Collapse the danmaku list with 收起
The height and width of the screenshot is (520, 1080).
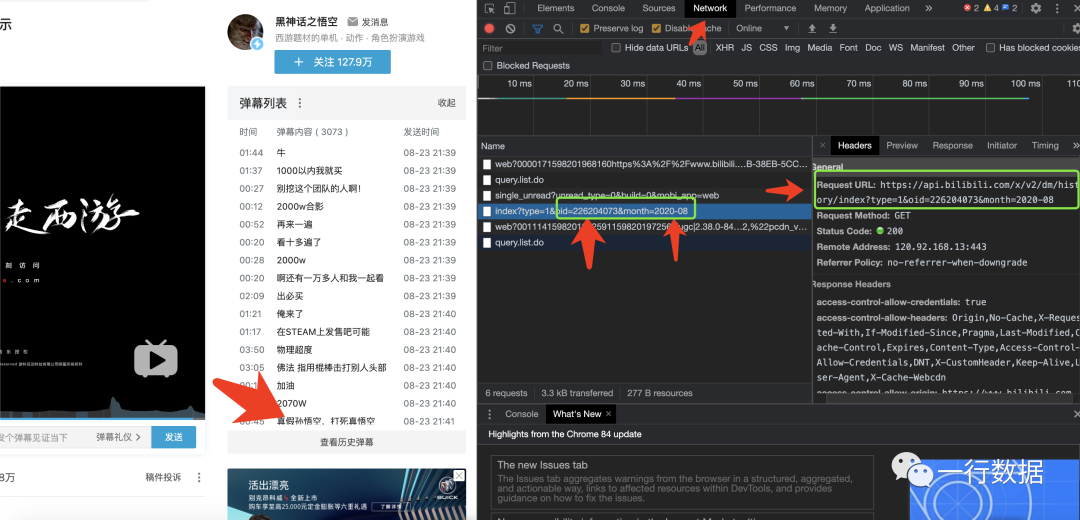[x=446, y=103]
